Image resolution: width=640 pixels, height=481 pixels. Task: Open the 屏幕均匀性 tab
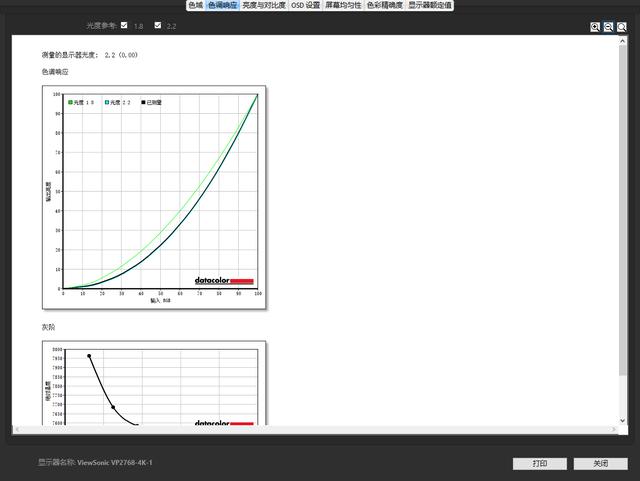[344, 5]
